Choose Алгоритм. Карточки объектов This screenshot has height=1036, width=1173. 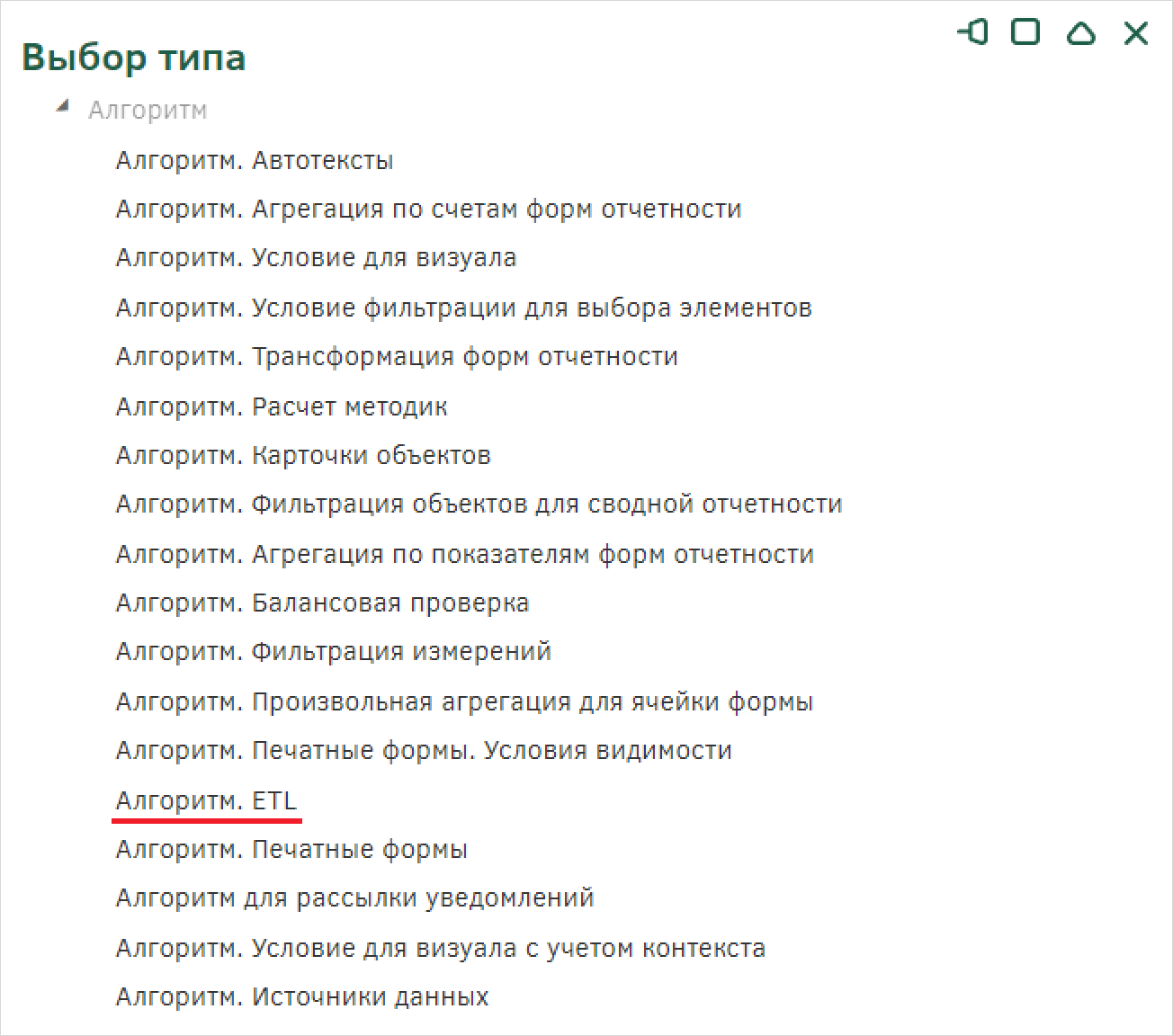click(303, 455)
